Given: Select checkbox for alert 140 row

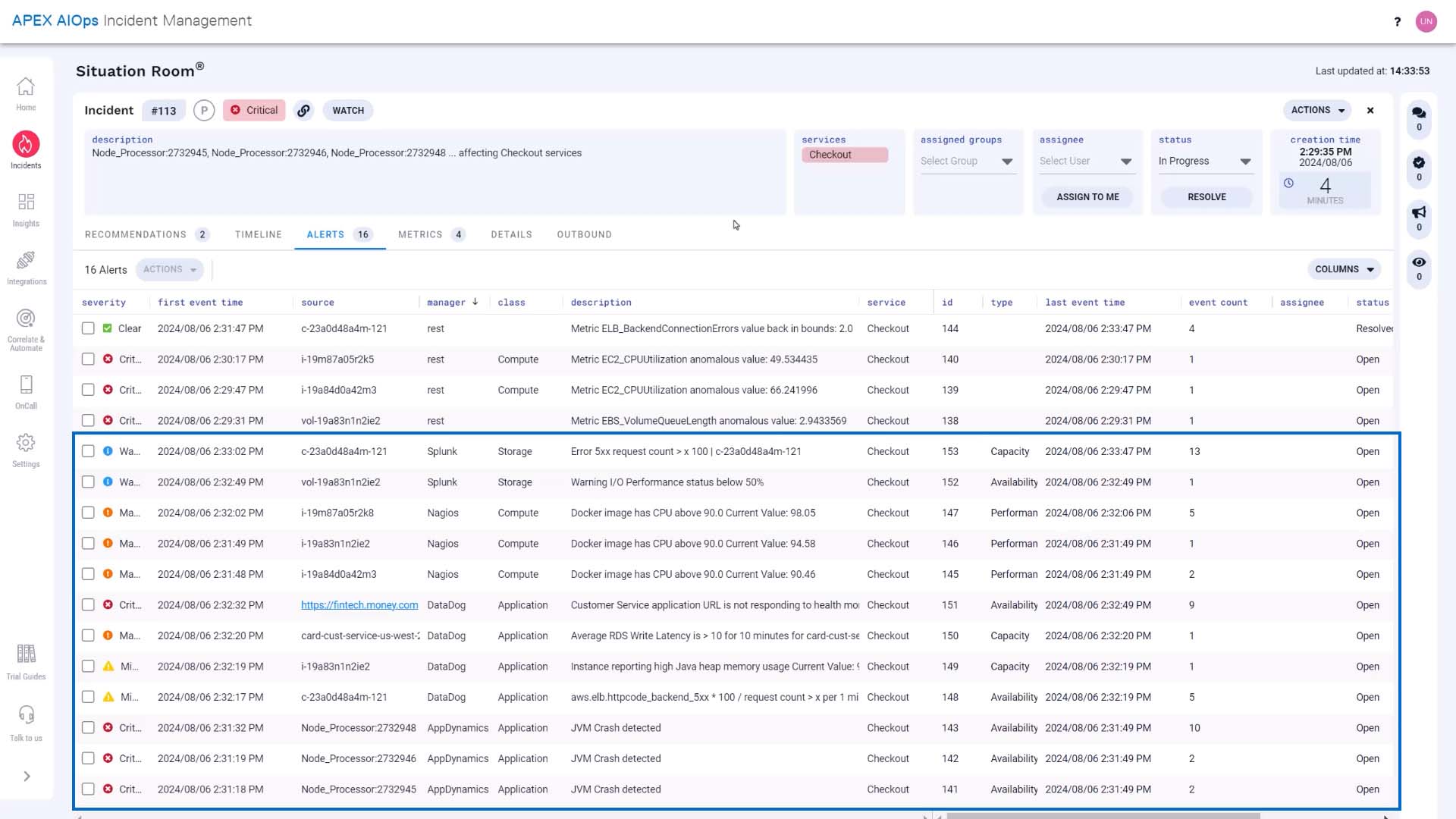Looking at the screenshot, I should [88, 359].
